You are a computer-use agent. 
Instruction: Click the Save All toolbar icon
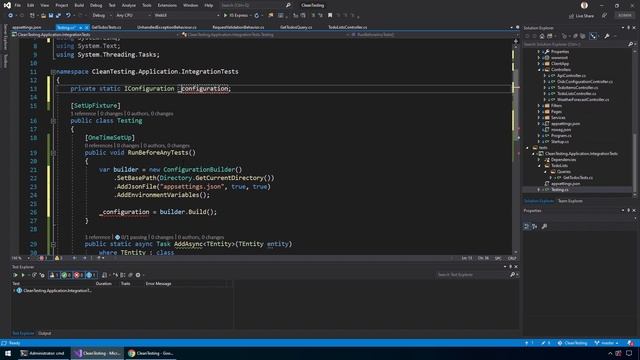58,16
